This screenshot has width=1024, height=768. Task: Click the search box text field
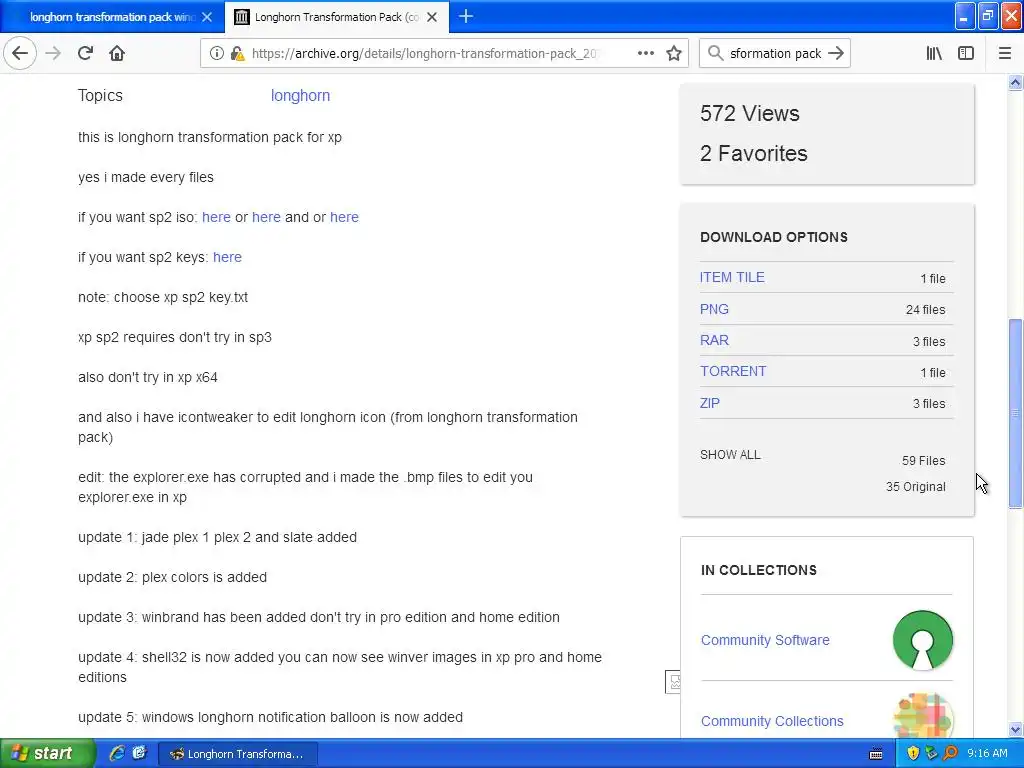coord(775,54)
